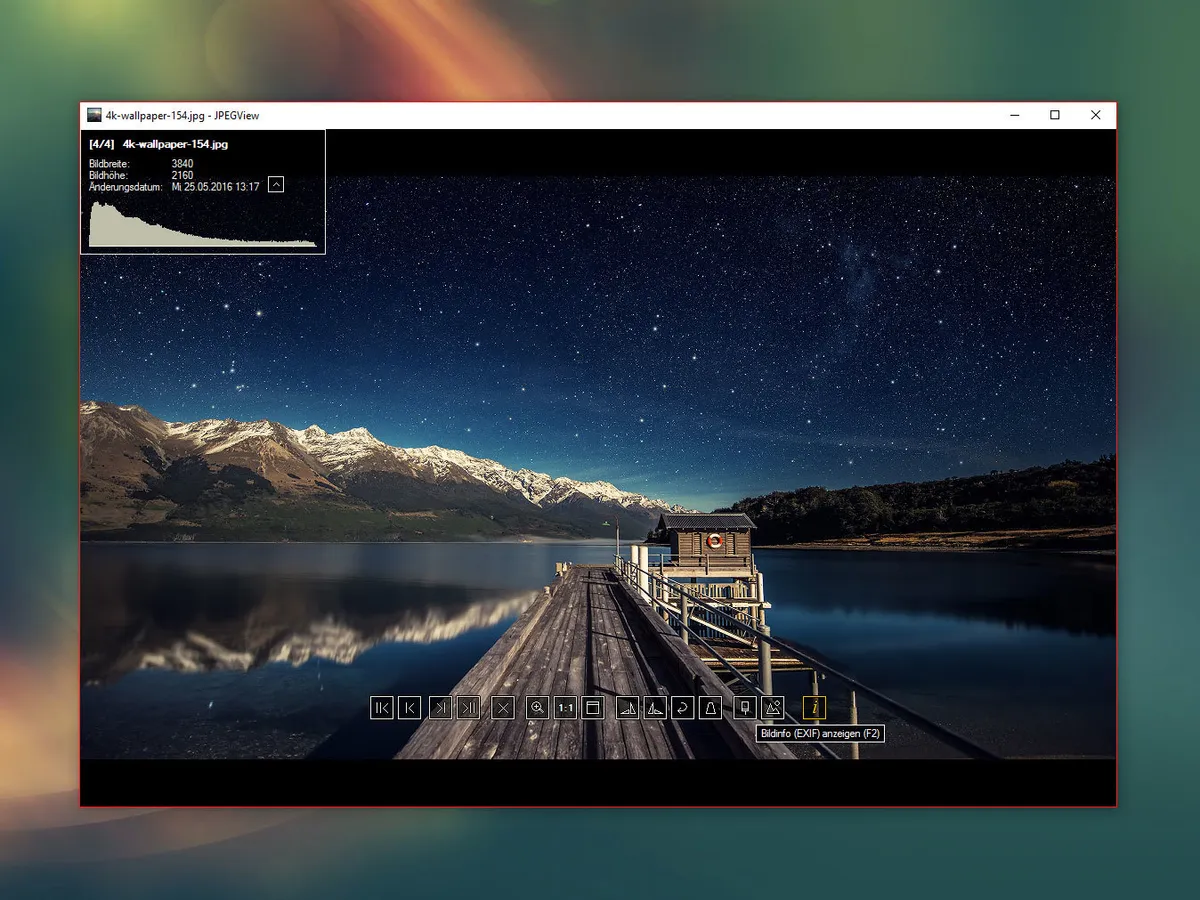Toggle the highlighted Bildinfo (EXIF) info button

[x=815, y=708]
